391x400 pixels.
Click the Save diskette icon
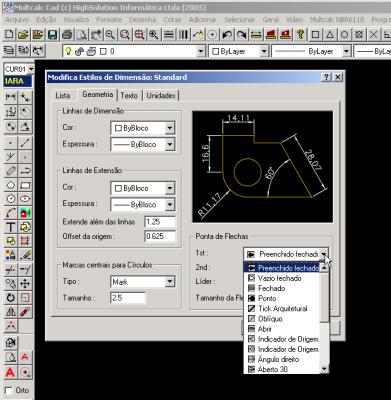click(52, 34)
